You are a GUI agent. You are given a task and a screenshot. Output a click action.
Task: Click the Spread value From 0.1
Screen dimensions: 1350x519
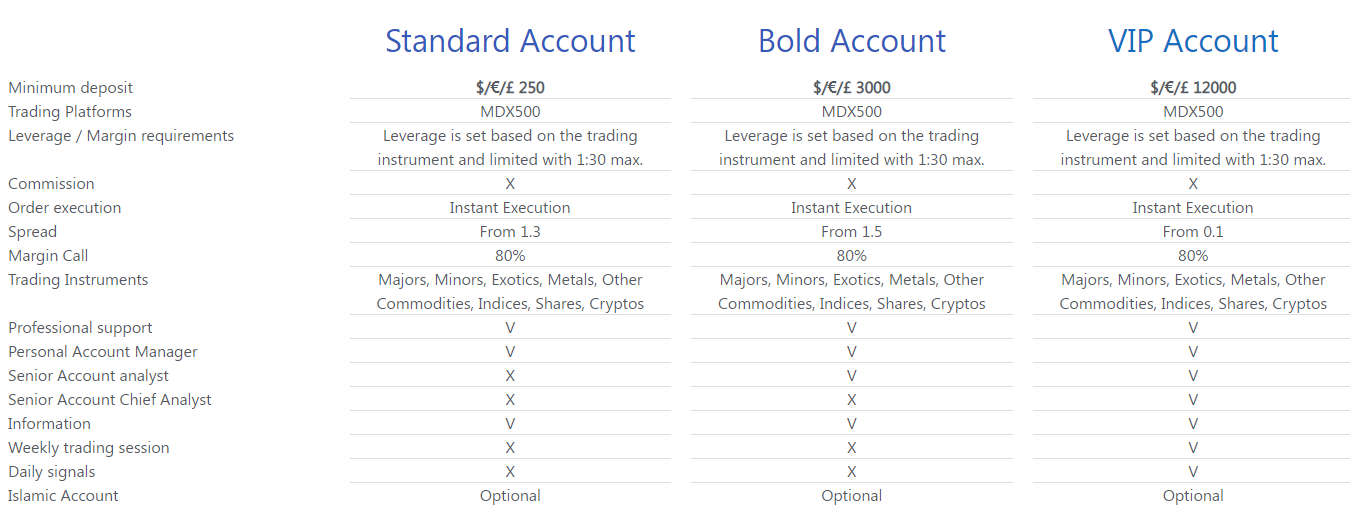pos(1193,232)
